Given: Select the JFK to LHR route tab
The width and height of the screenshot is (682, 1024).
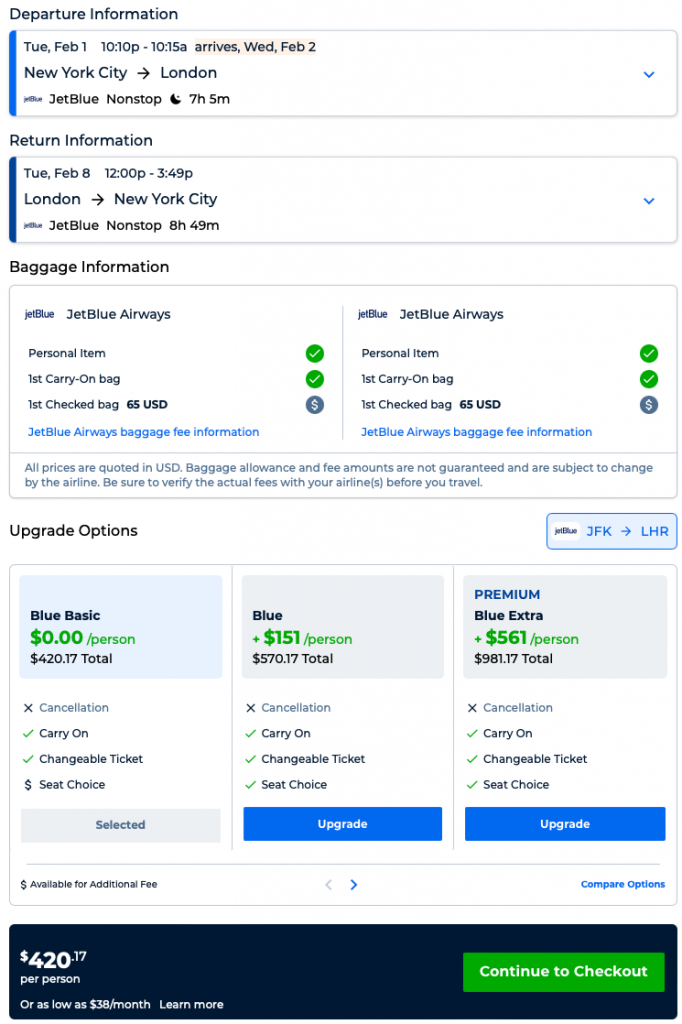Looking at the screenshot, I should click(612, 531).
